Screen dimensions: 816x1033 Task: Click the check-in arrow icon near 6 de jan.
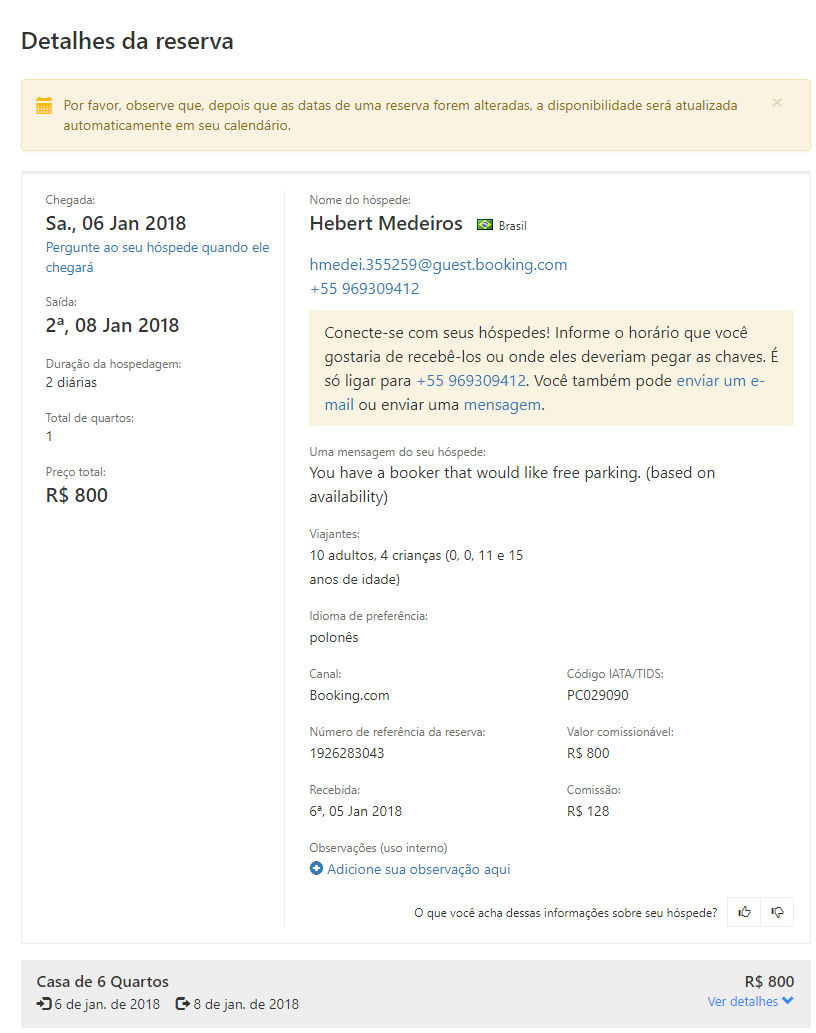pyautogui.click(x=44, y=1003)
